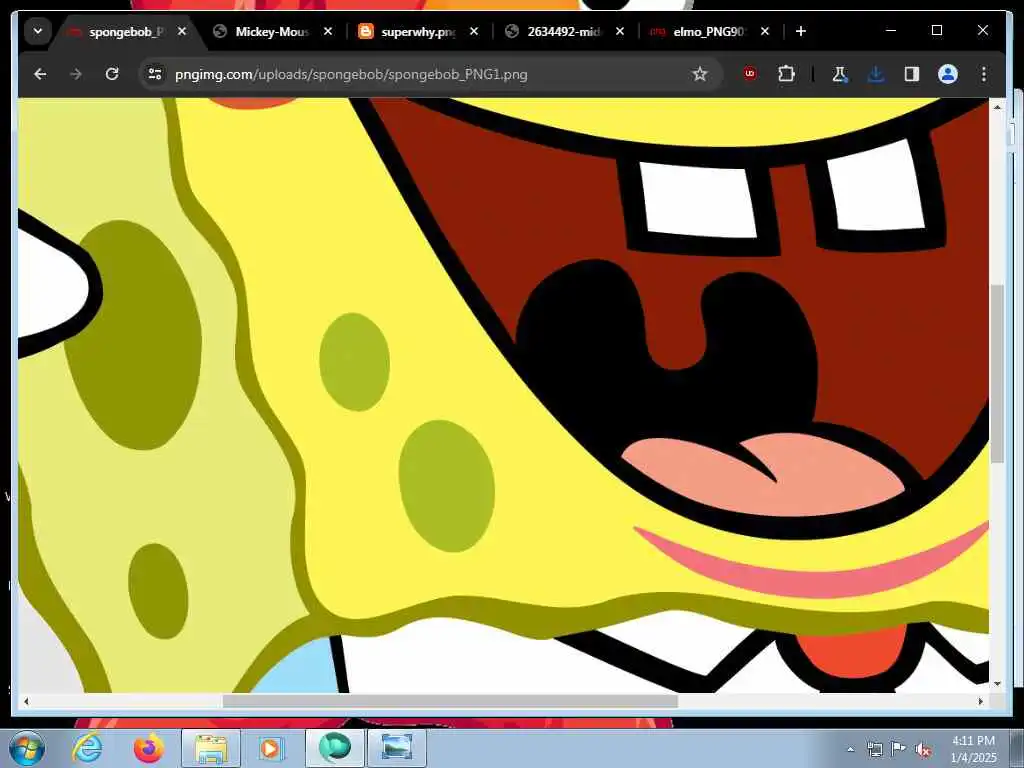Go back to the previous page

coord(40,74)
